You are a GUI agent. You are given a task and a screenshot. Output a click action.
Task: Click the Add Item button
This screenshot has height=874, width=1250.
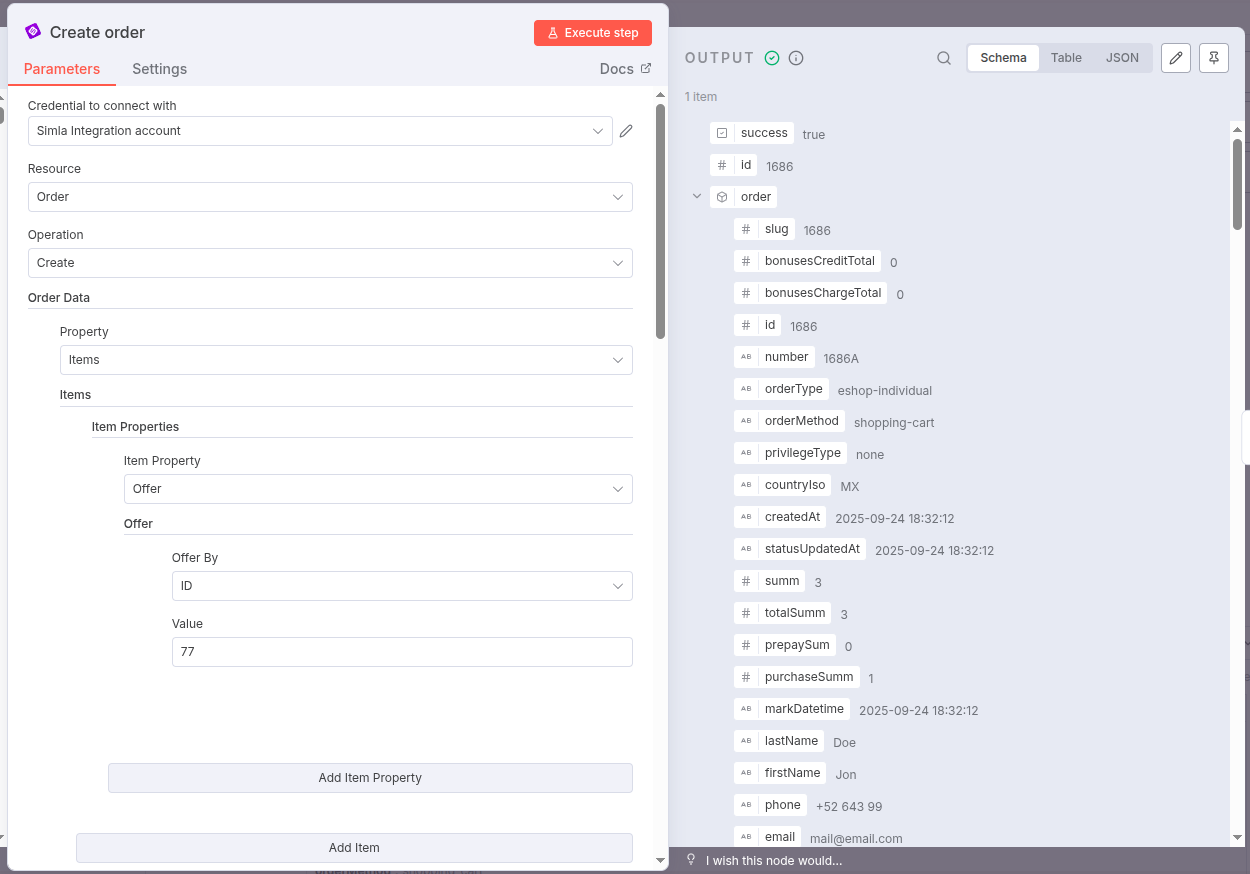point(354,848)
